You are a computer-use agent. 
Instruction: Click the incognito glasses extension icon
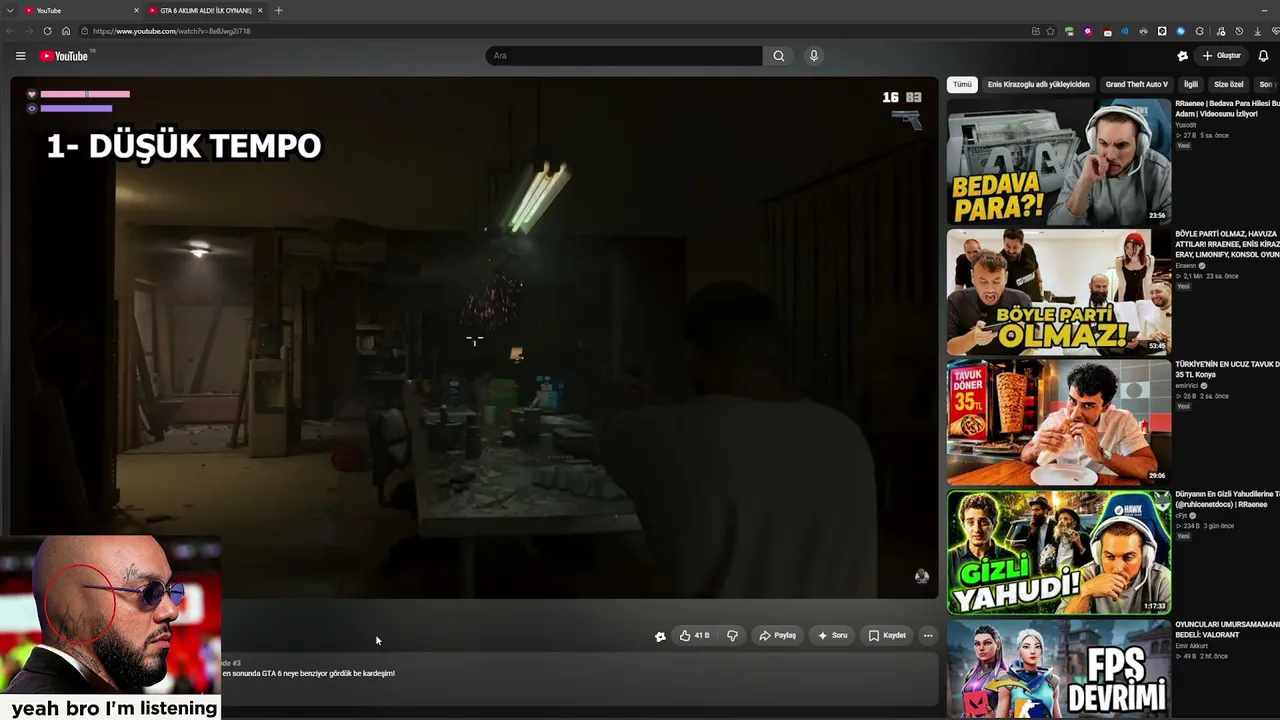[1143, 31]
